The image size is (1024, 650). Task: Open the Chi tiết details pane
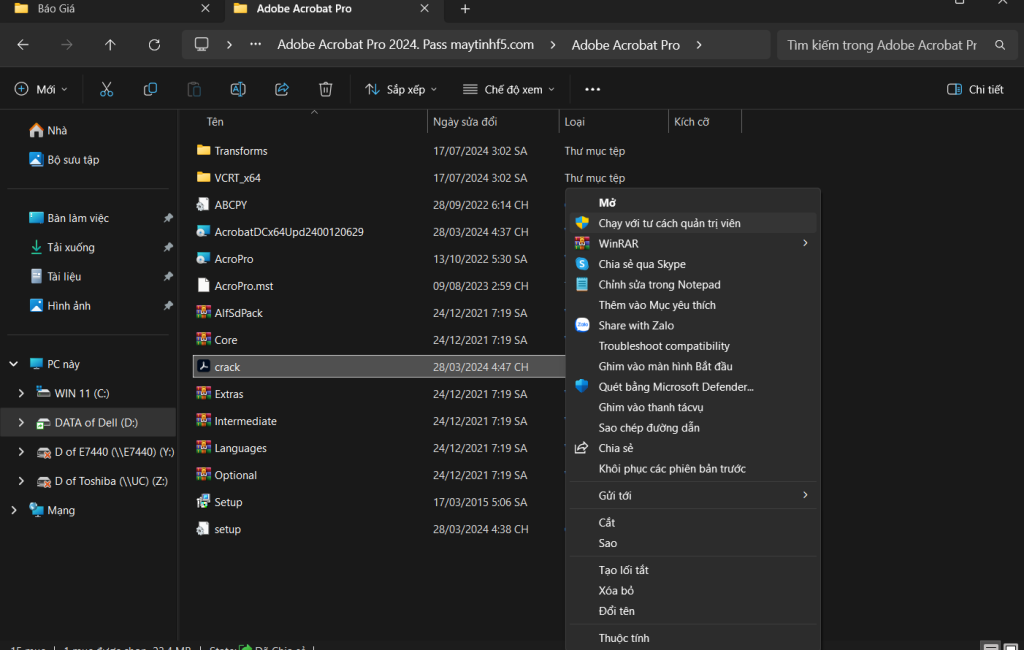(975, 89)
